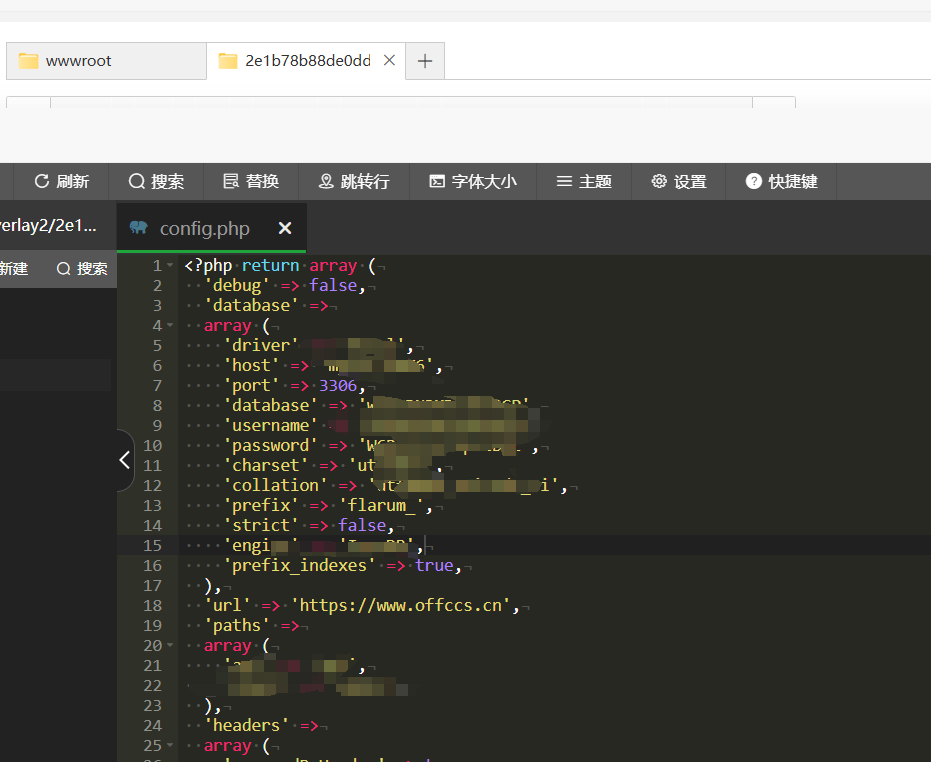Close the config.php editor tab
Image resolution: width=931 pixels, height=762 pixels.
[x=285, y=228]
